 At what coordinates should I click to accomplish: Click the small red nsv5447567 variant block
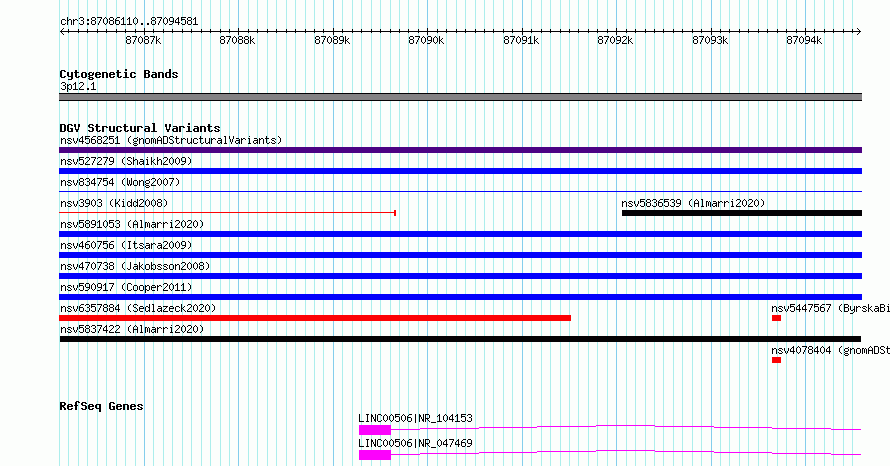pos(776,318)
